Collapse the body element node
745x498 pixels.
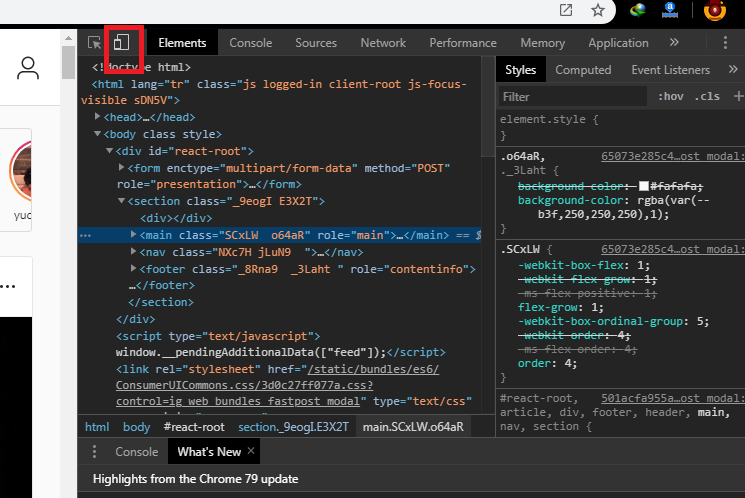pos(97,134)
